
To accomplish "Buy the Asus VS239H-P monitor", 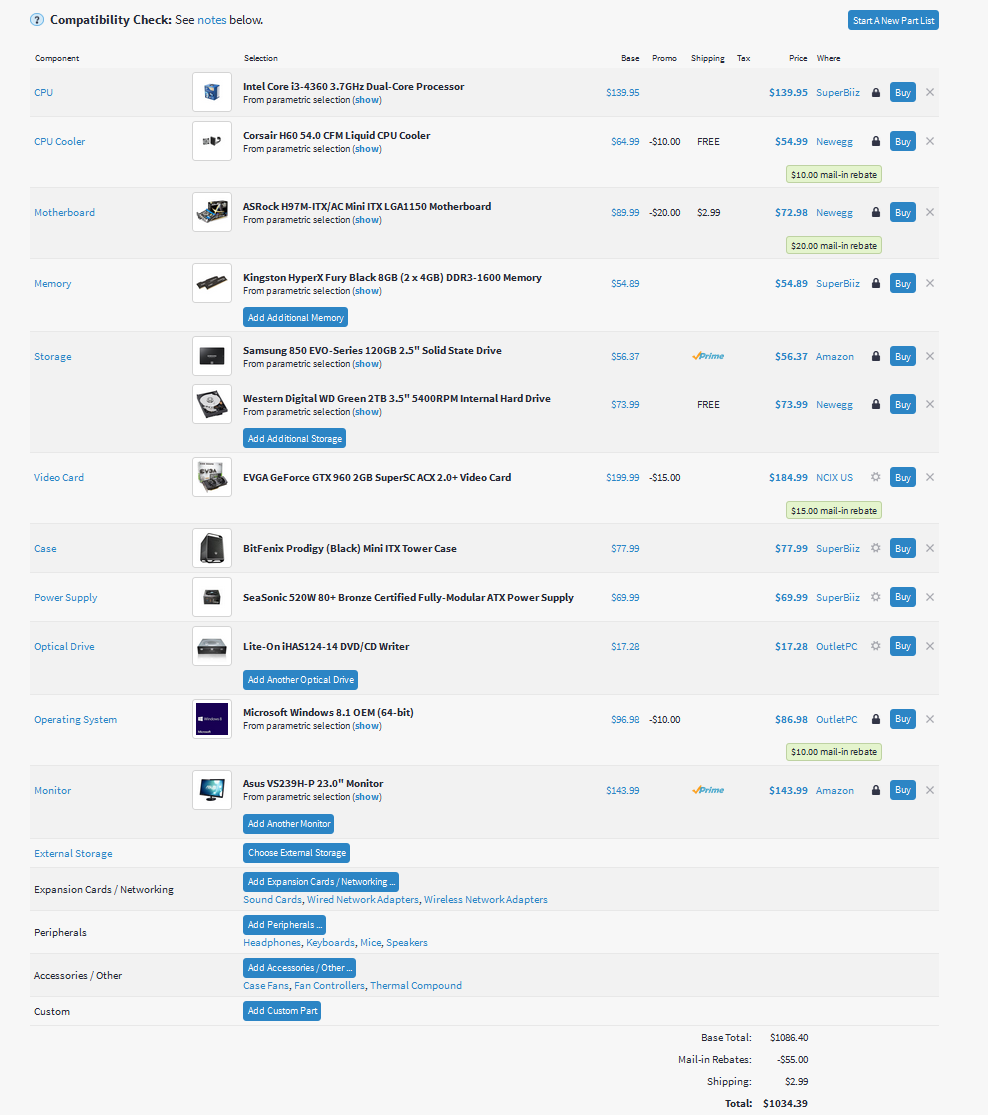I will click(x=903, y=790).
